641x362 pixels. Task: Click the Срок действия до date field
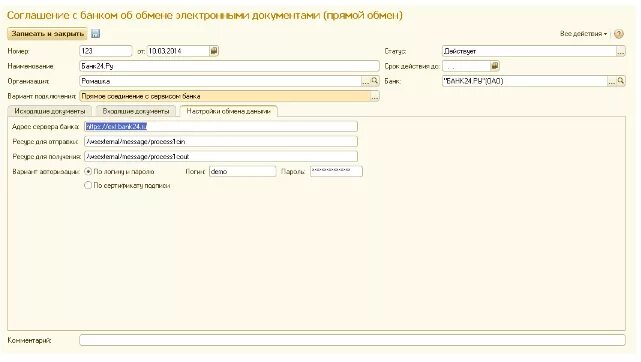[466, 66]
